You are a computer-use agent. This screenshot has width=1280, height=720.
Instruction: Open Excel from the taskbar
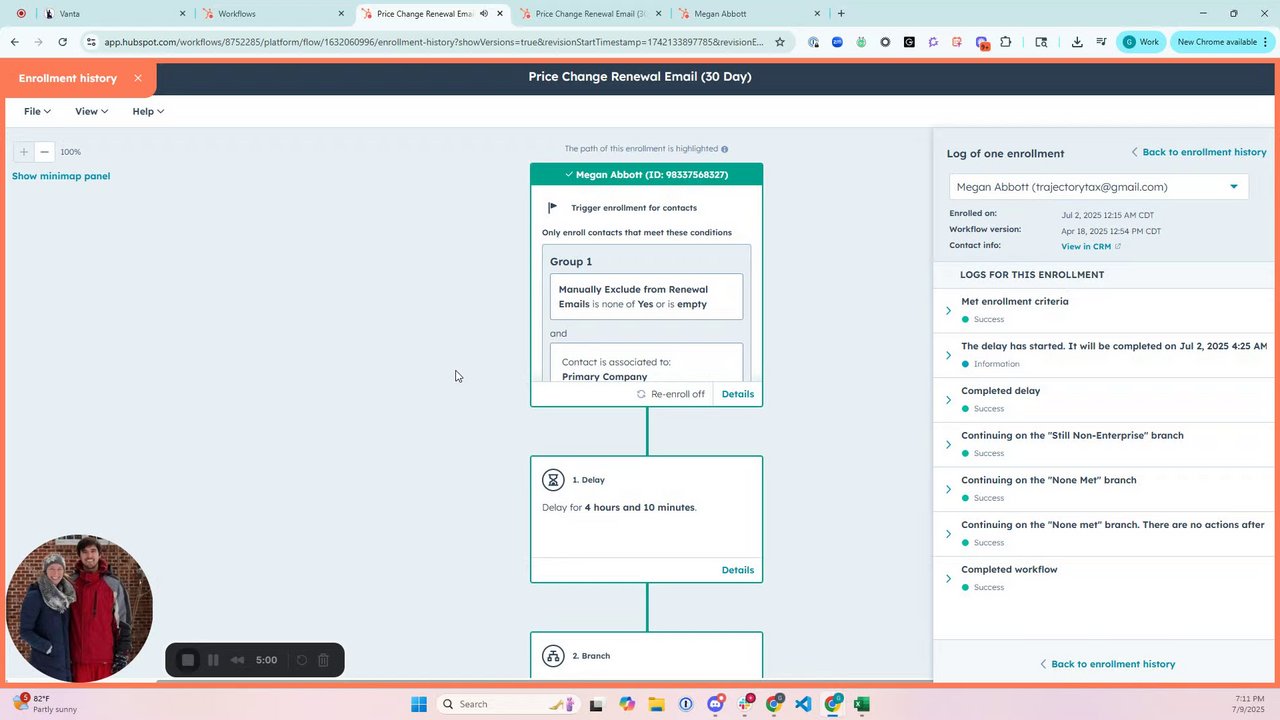click(x=862, y=704)
